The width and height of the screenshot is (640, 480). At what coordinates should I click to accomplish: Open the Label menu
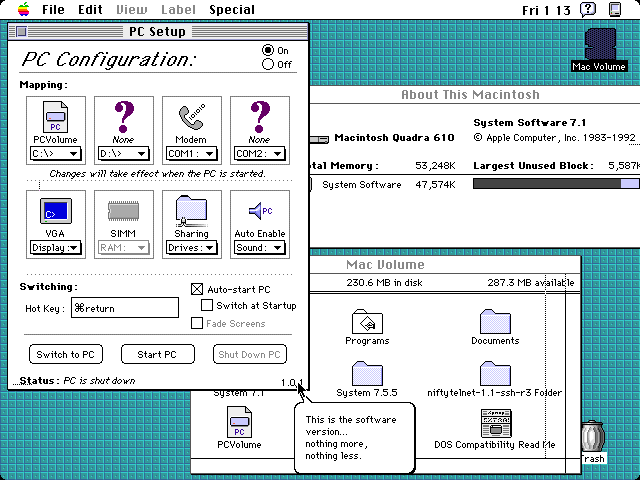[178, 9]
